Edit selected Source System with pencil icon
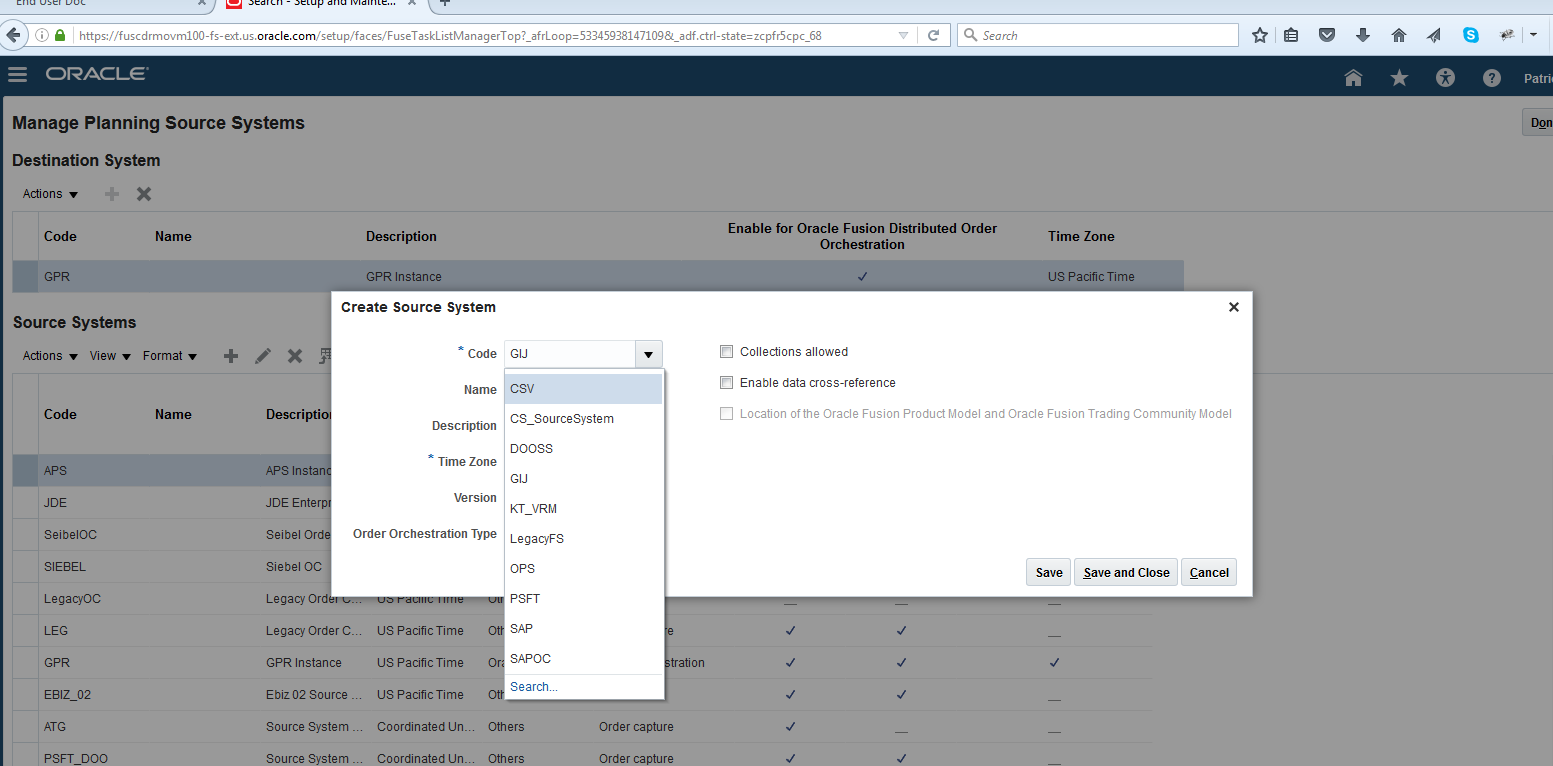This screenshot has height=766, width=1553. tap(263, 356)
